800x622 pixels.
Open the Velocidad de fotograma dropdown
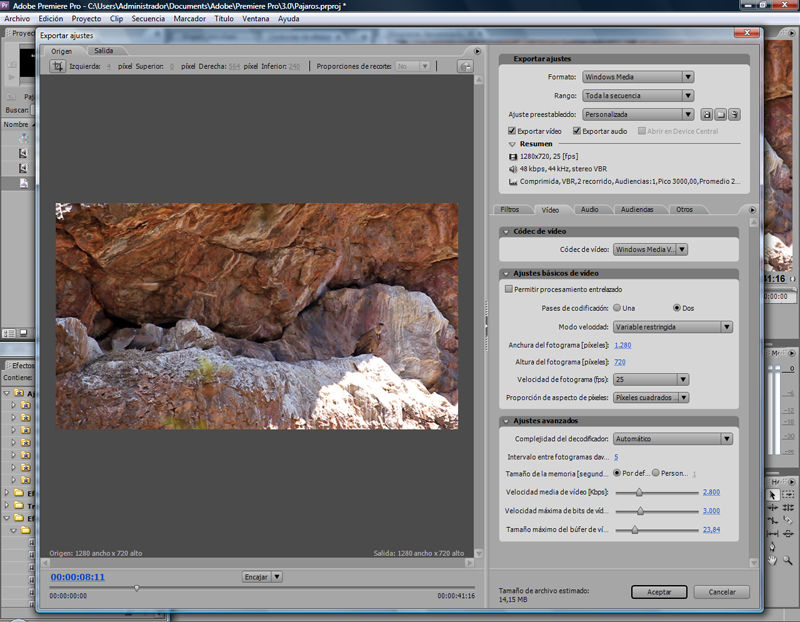(x=651, y=379)
